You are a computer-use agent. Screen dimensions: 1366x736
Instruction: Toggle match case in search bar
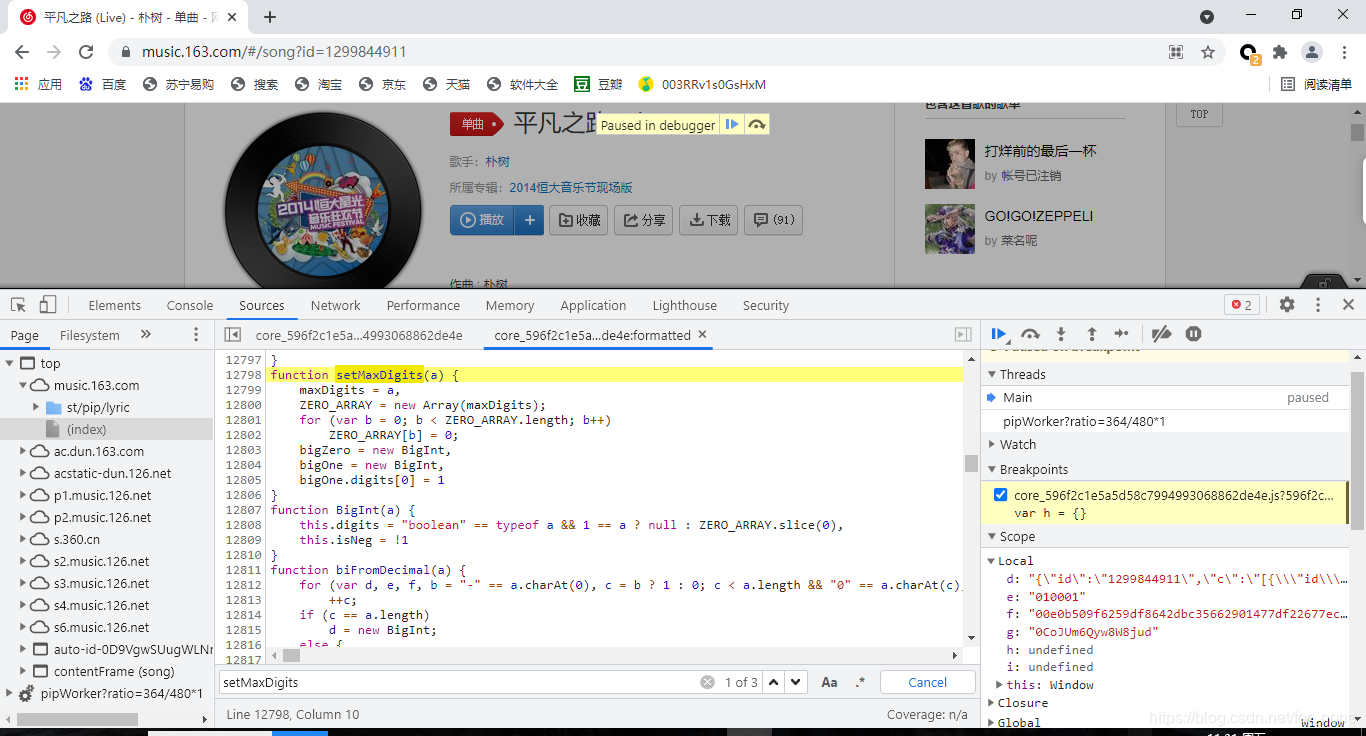(x=829, y=681)
